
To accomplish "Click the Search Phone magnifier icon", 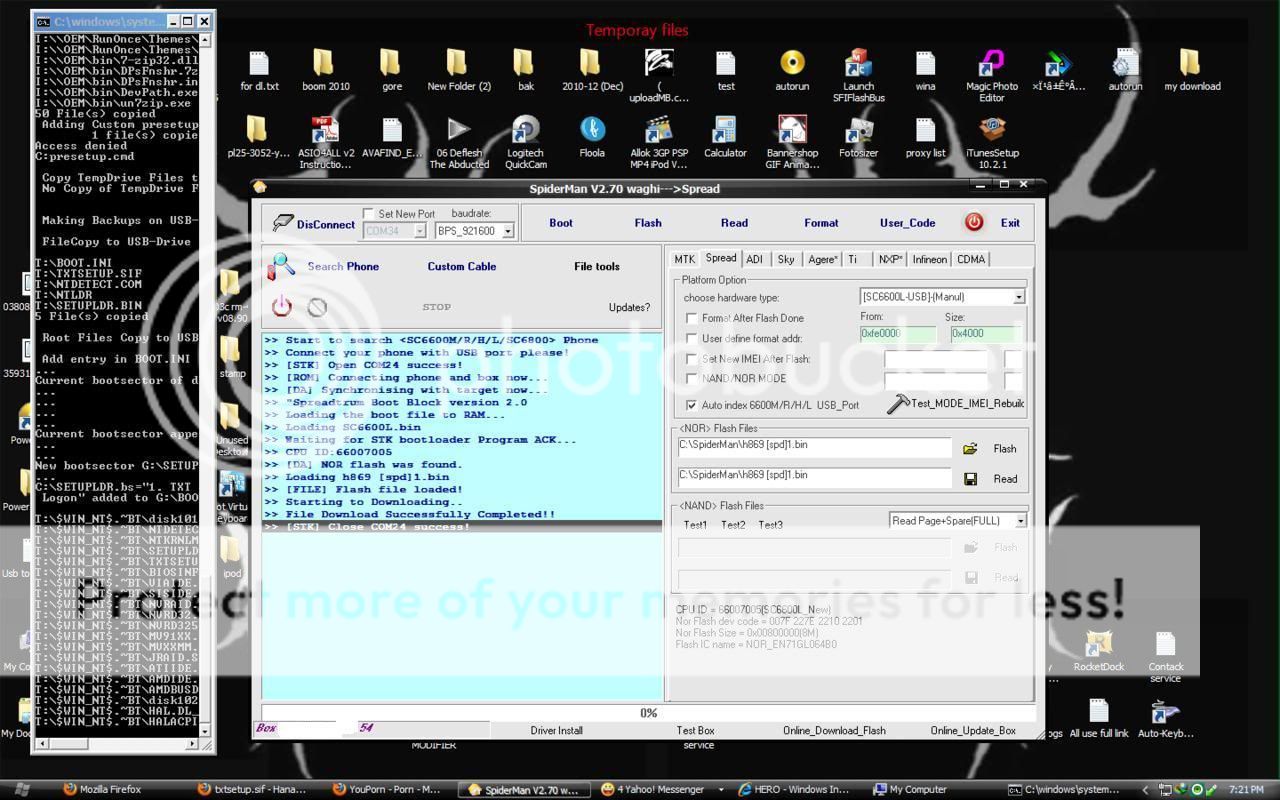I will [x=282, y=265].
